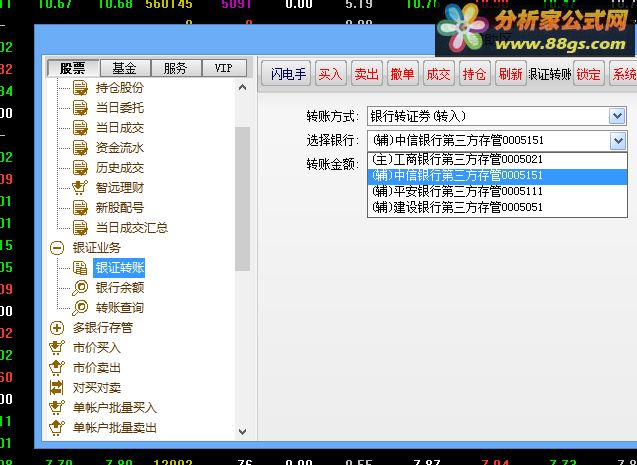Click the icon beside 当日成交

tap(80, 128)
